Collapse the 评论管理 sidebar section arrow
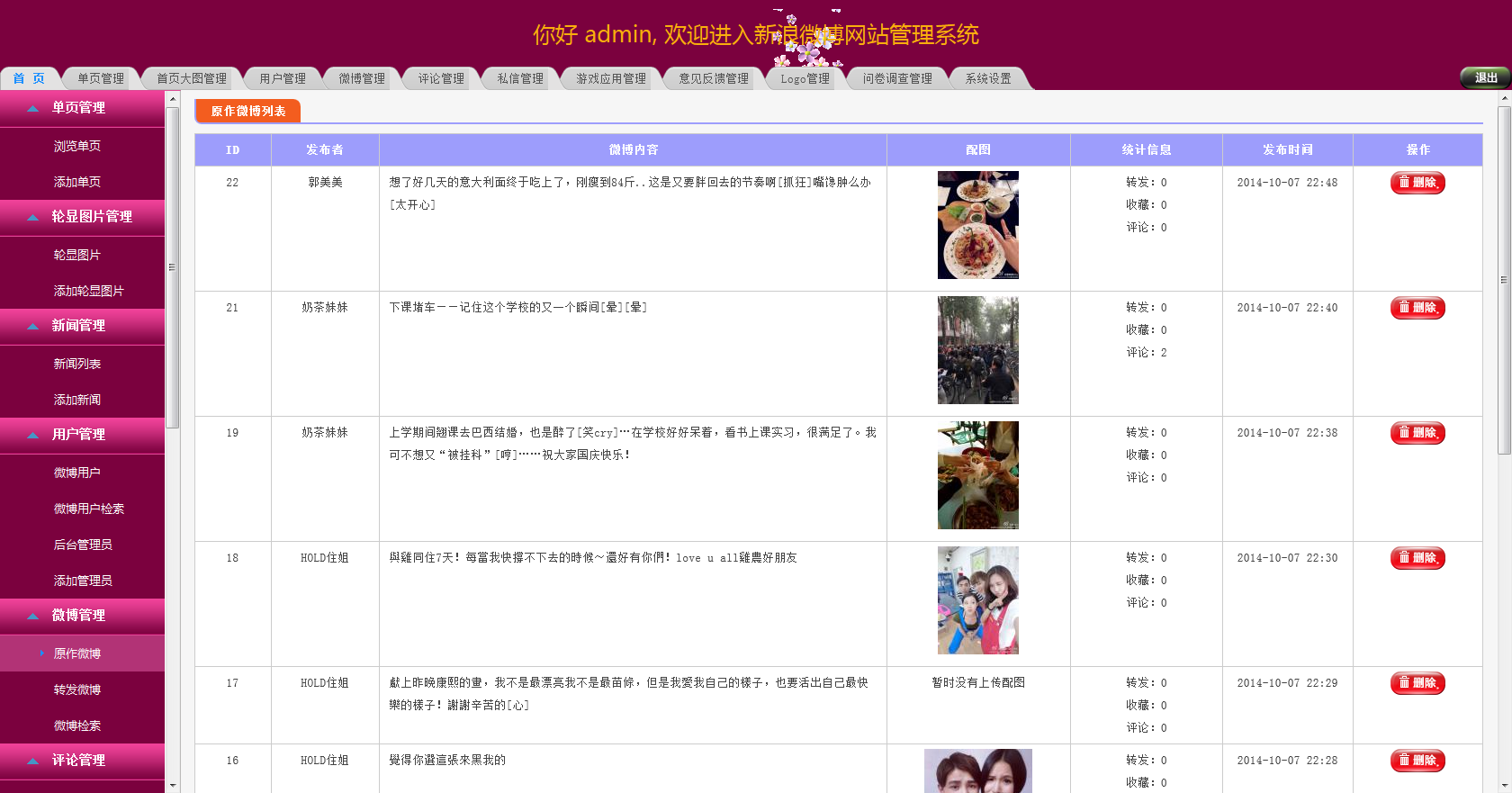 coord(33,761)
